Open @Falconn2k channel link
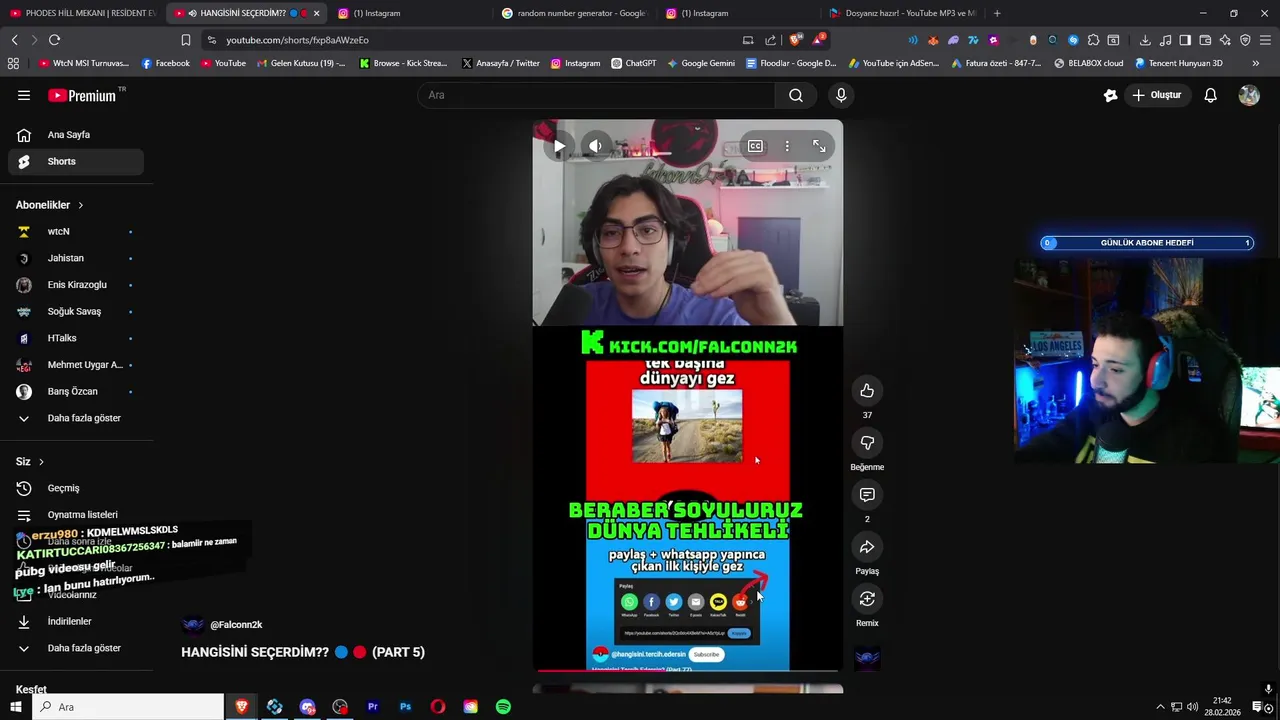The image size is (1280, 720). [x=236, y=625]
